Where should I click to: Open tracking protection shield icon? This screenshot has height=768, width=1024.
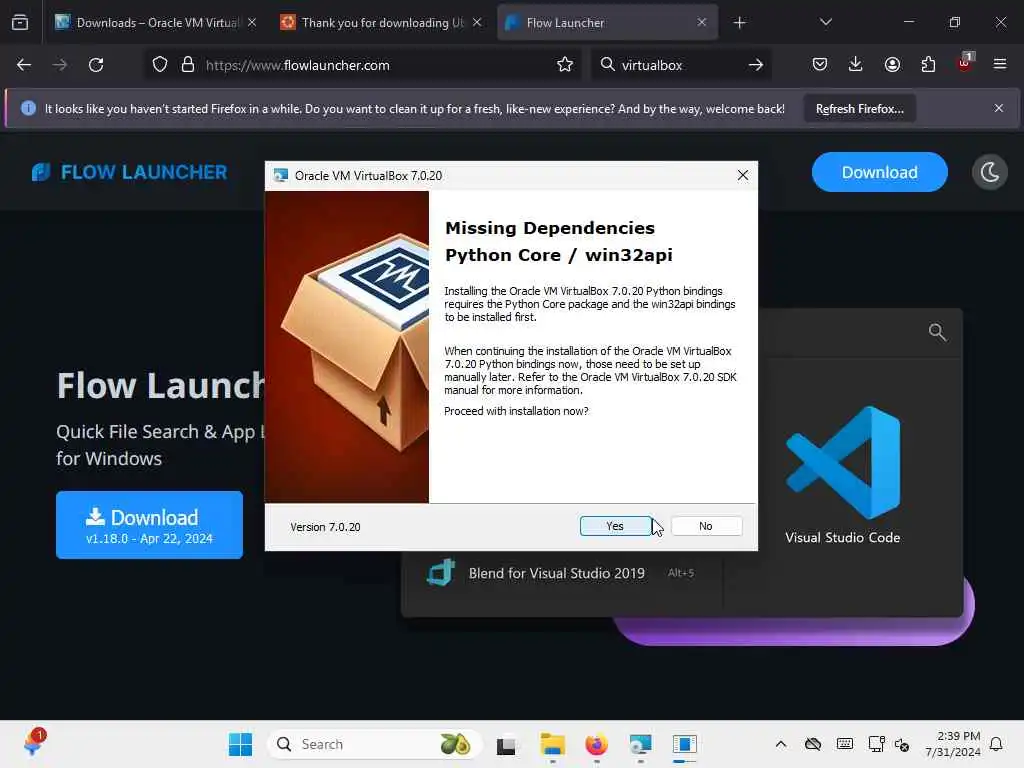point(160,65)
